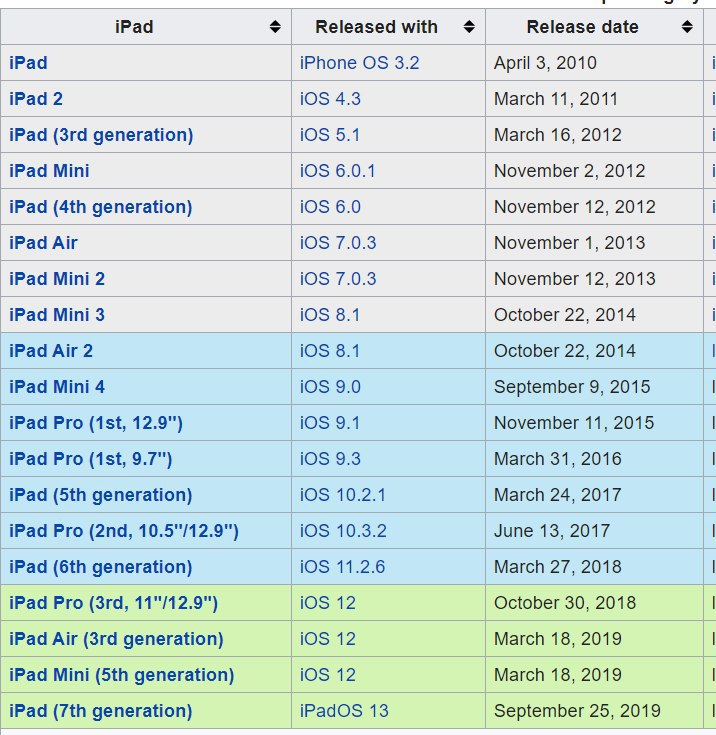Follow the iPhone OS 3.2 link
716x735 pixels.
[360, 63]
